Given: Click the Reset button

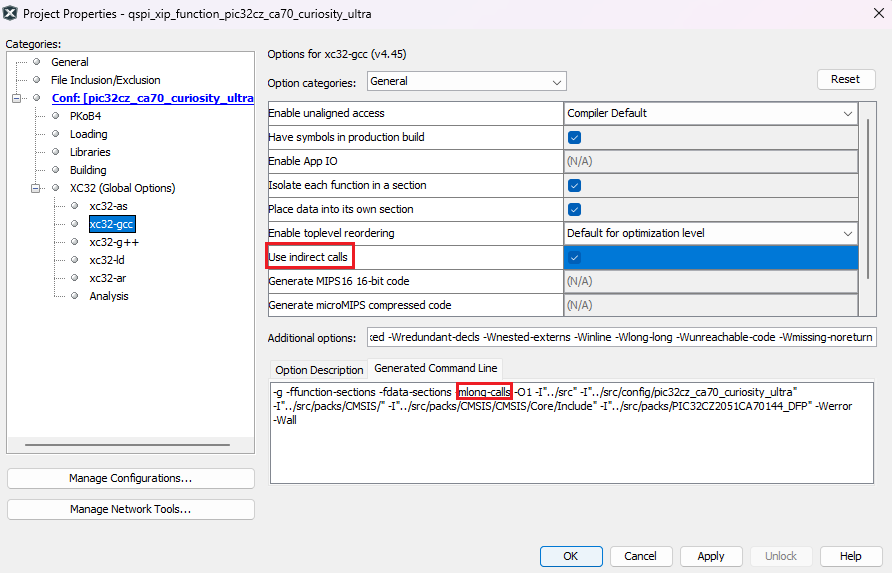Looking at the screenshot, I should 846,79.
